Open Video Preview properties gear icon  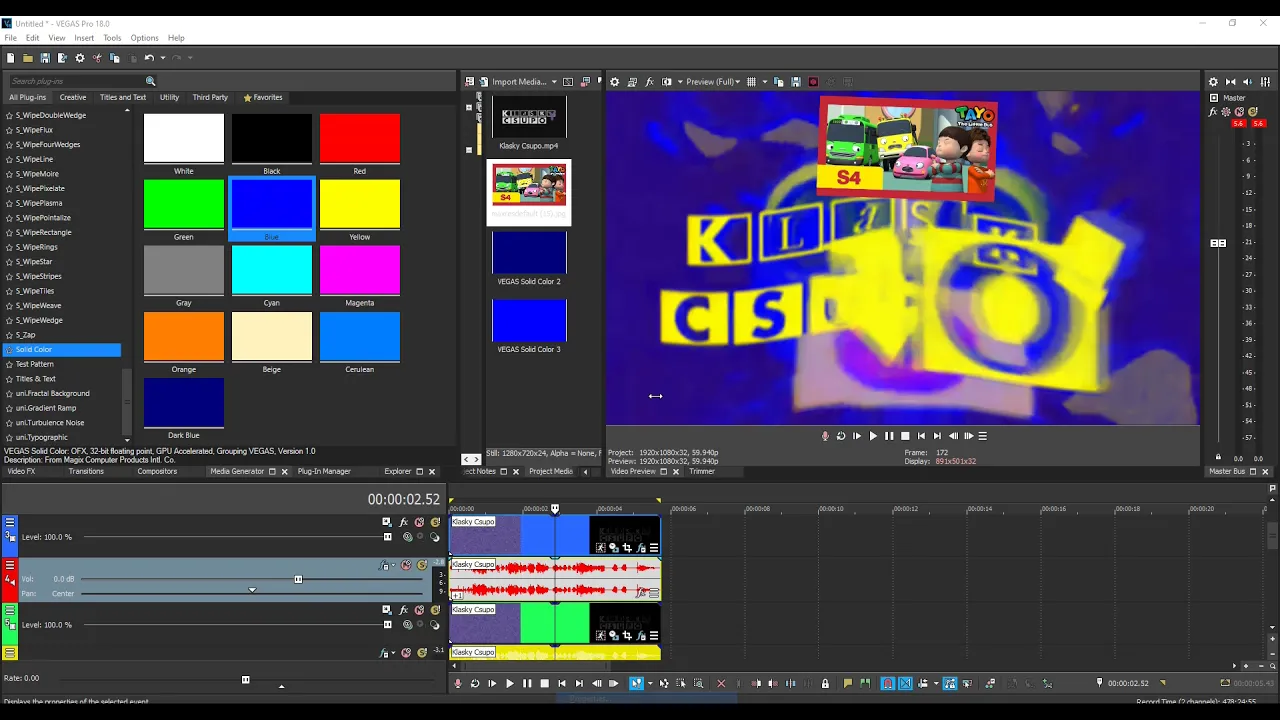click(x=614, y=82)
